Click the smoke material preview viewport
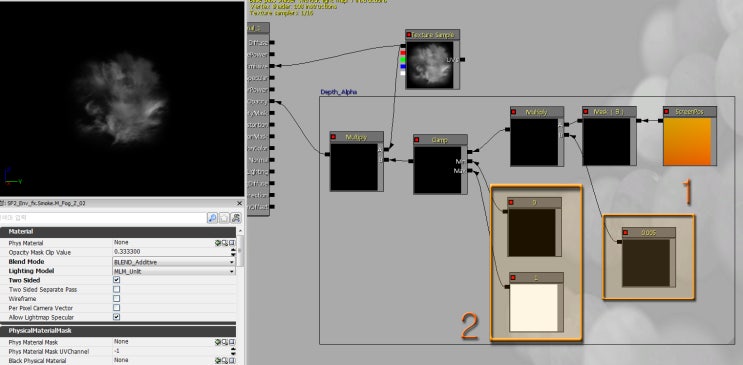743x365 pixels. (122, 99)
